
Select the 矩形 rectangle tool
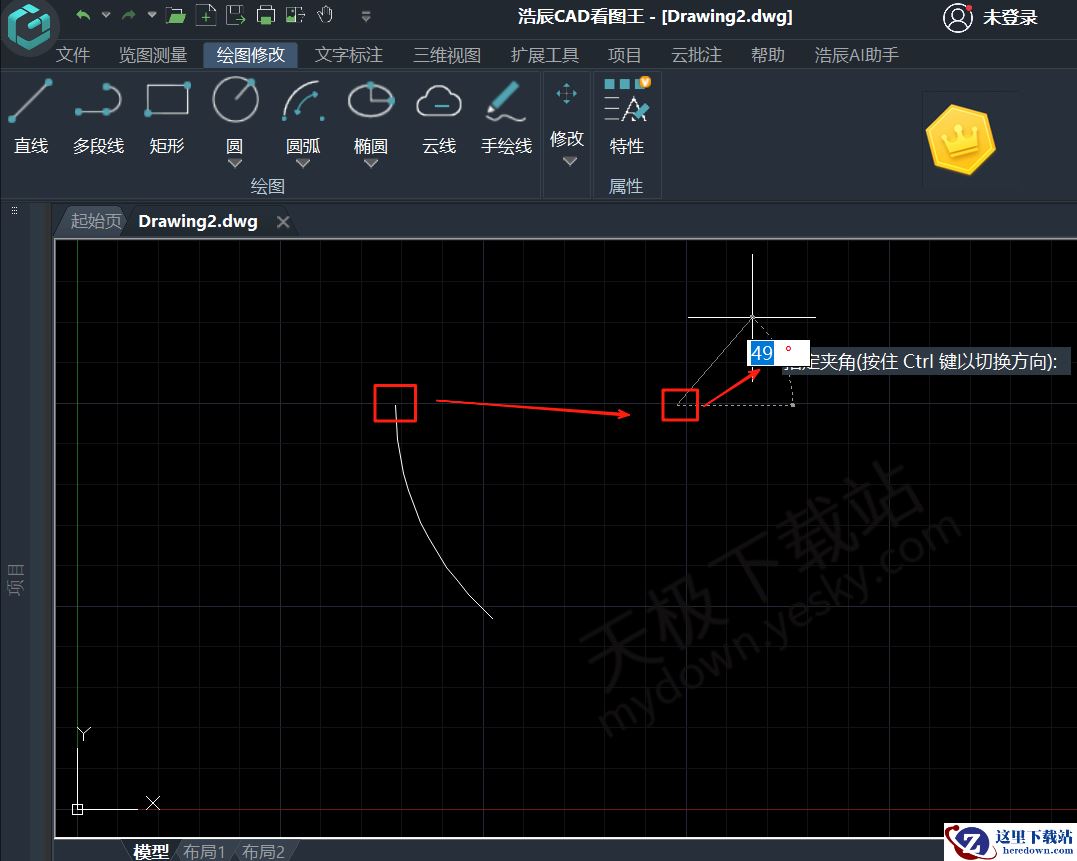(x=167, y=117)
